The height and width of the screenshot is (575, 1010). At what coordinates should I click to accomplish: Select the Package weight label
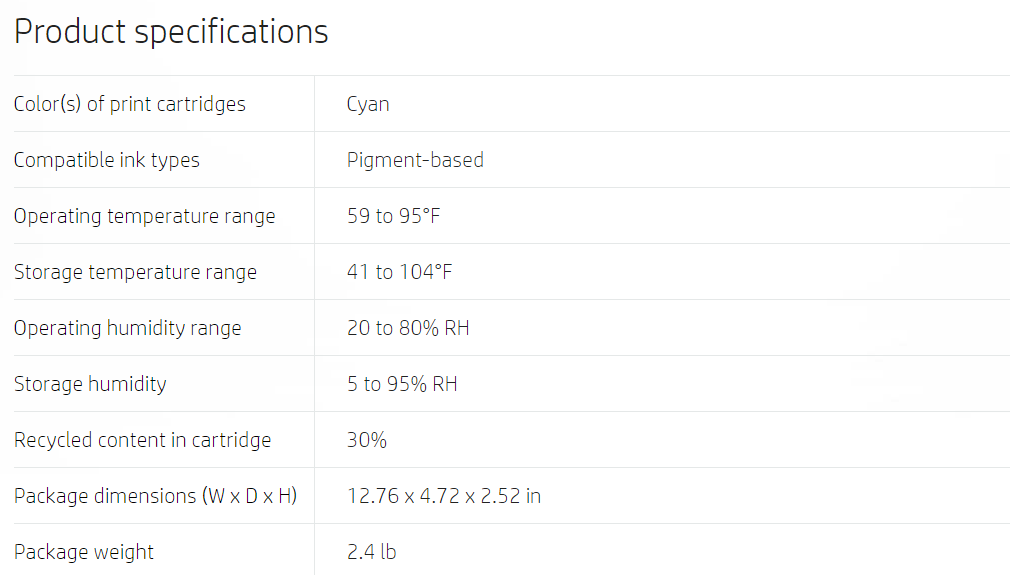(x=84, y=552)
